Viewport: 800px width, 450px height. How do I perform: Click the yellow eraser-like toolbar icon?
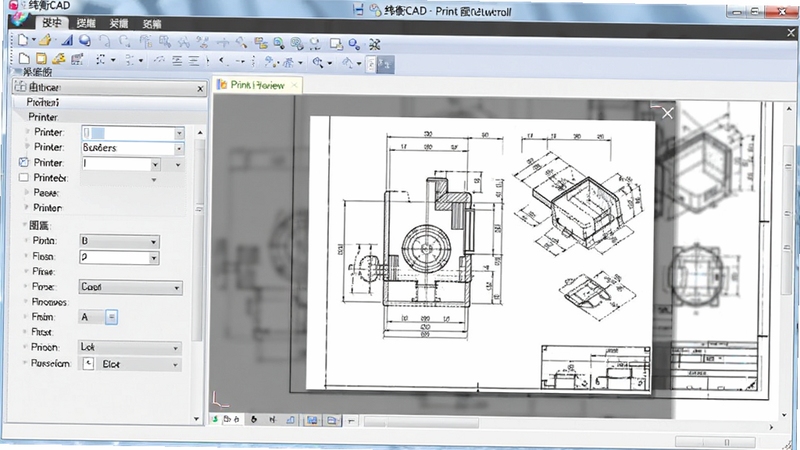59,59
